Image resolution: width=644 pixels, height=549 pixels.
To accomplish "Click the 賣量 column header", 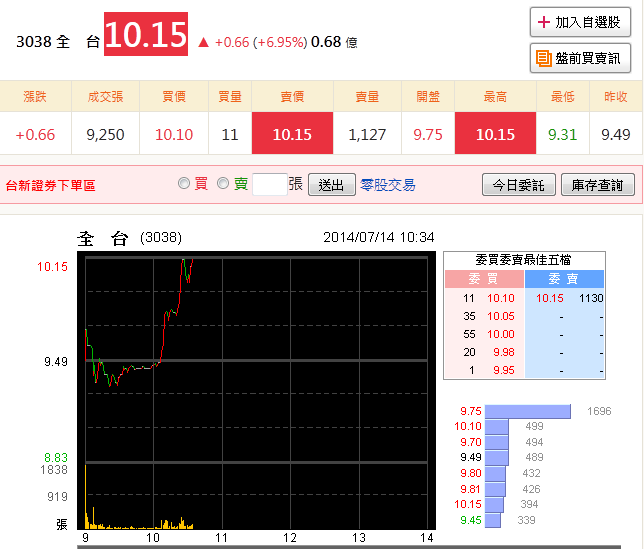I will (x=367, y=96).
